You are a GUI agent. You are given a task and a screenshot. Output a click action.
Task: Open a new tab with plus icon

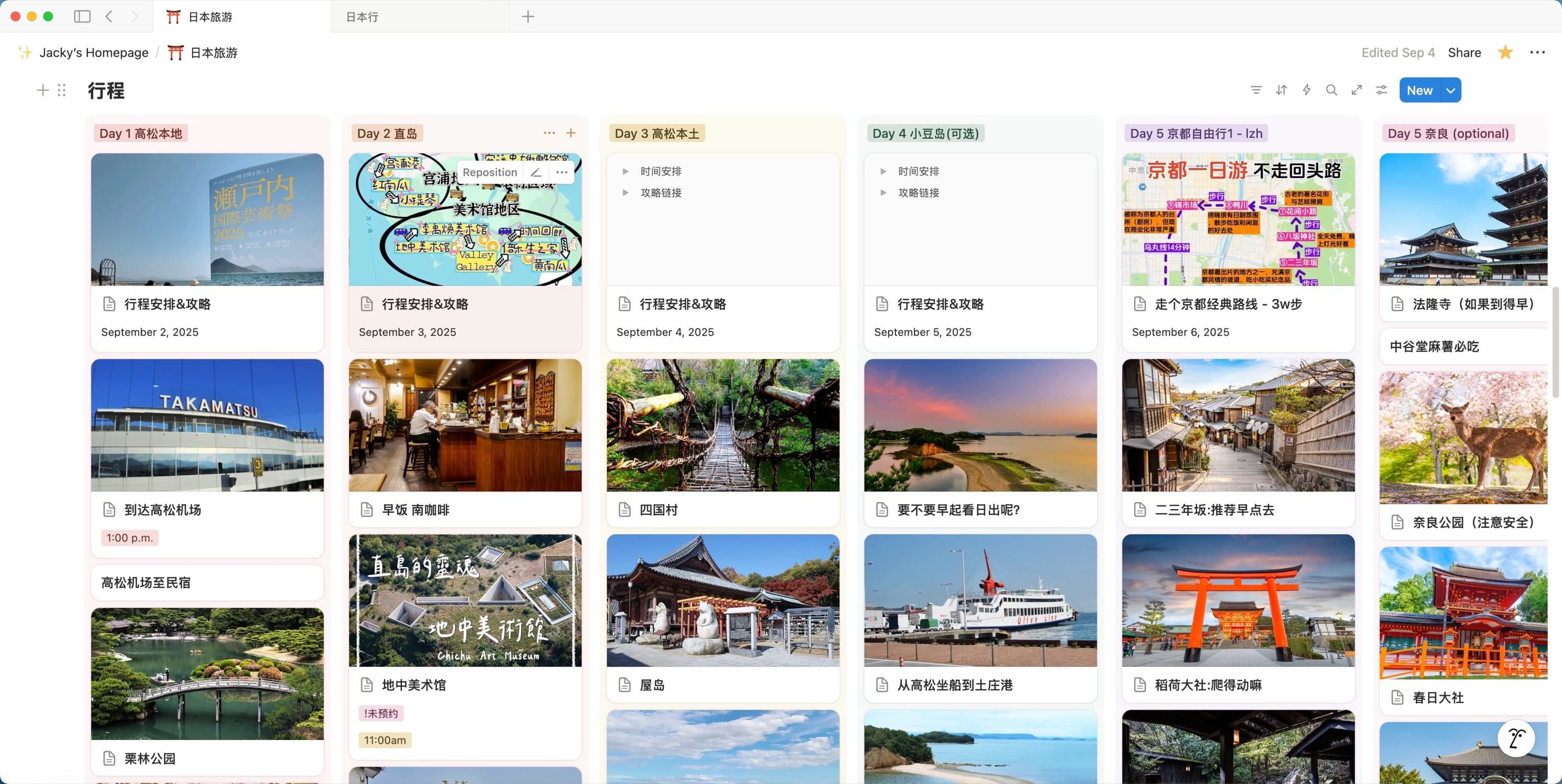[528, 16]
